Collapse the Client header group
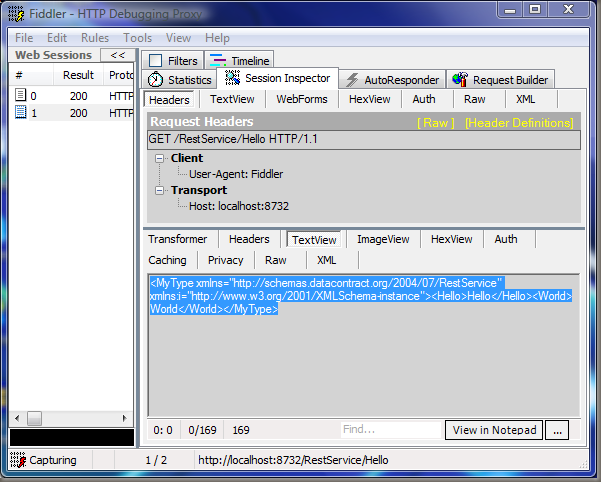The width and height of the screenshot is (601, 482). click(159, 158)
